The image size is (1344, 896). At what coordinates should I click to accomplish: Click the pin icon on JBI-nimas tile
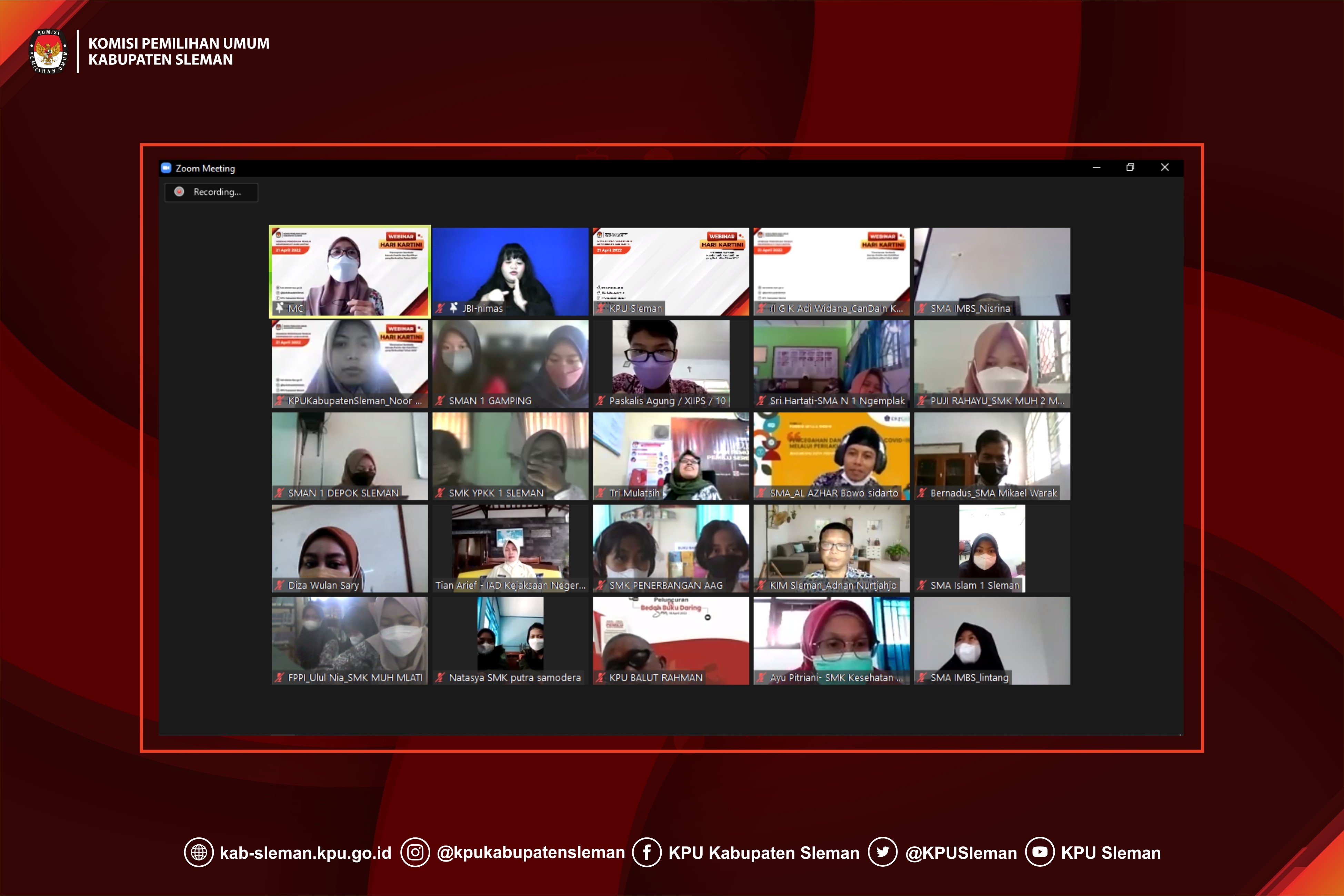453,308
